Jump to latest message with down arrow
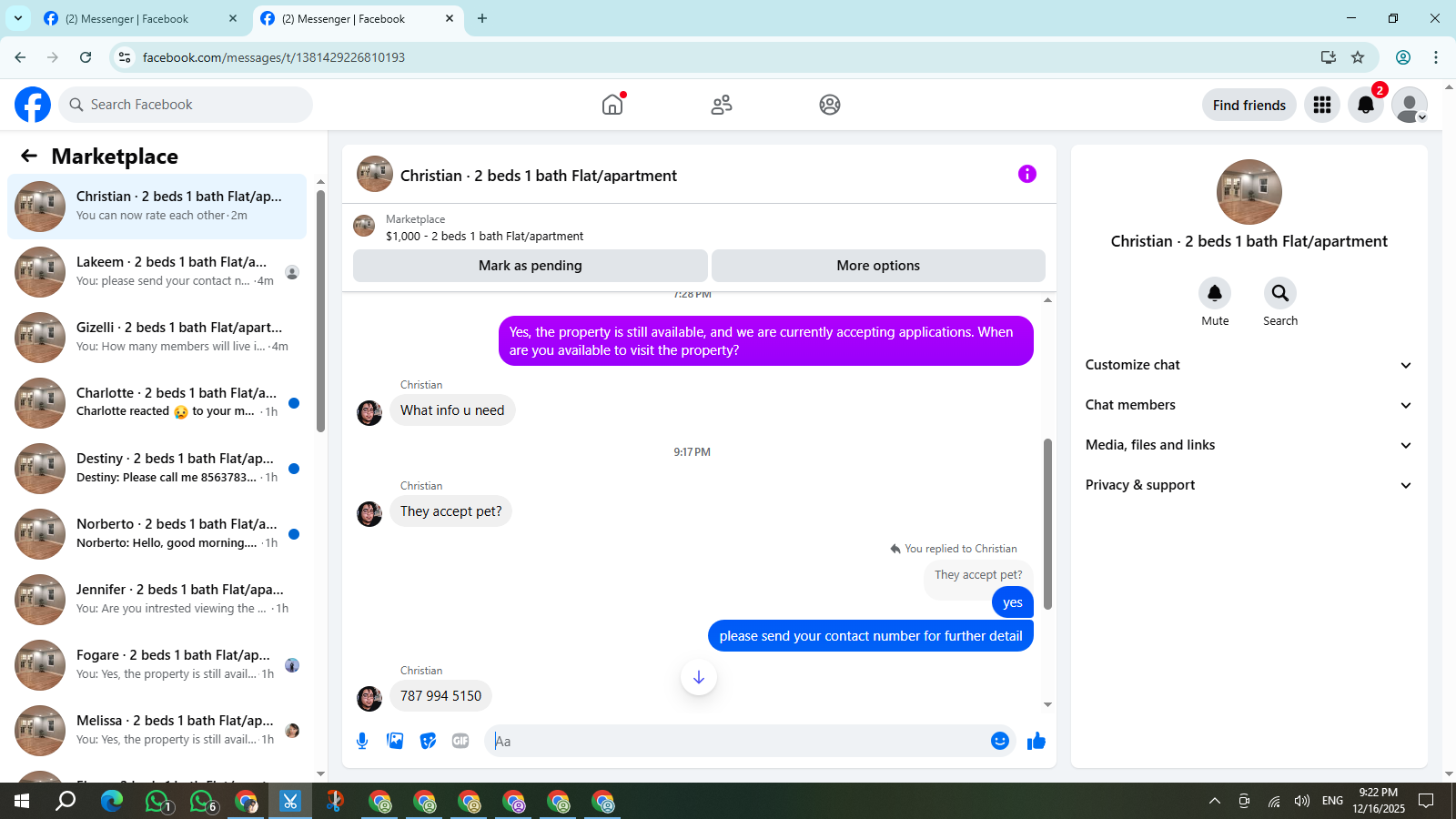The height and width of the screenshot is (819, 1456). pos(699,677)
